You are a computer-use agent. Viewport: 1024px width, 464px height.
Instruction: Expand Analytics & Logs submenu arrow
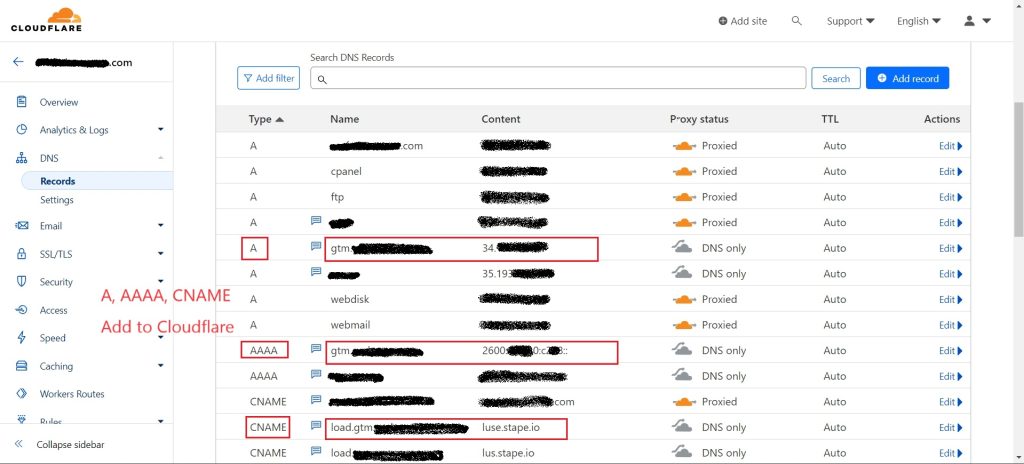click(x=161, y=129)
